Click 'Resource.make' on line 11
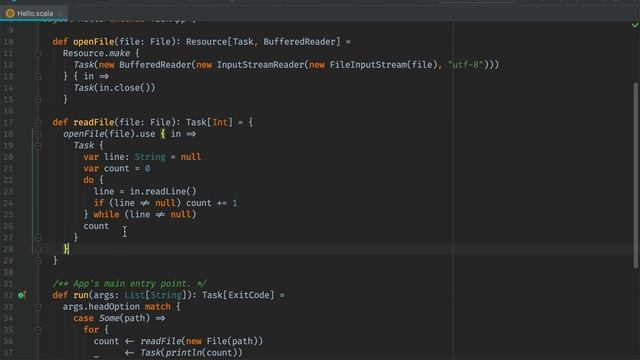 coord(96,53)
